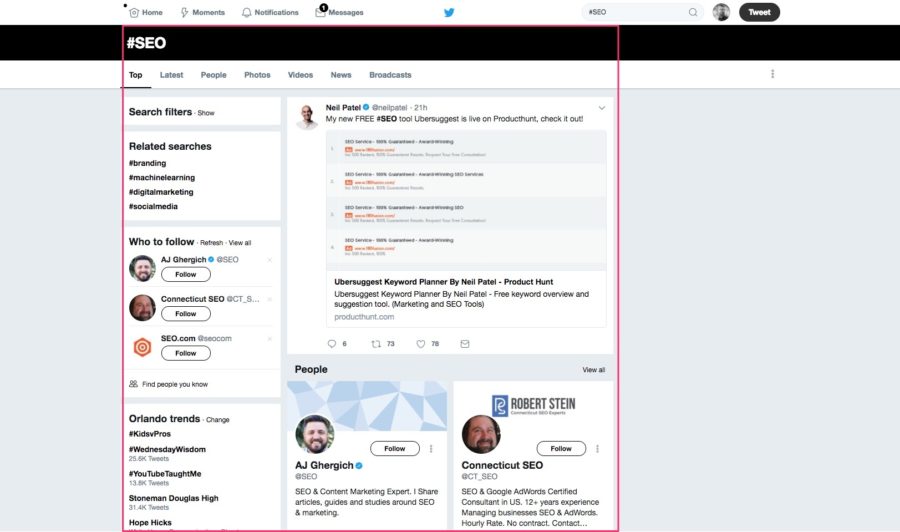This screenshot has height=532, width=900.
Task: Follow AJ Ghergich in People card
Action: tap(394, 448)
